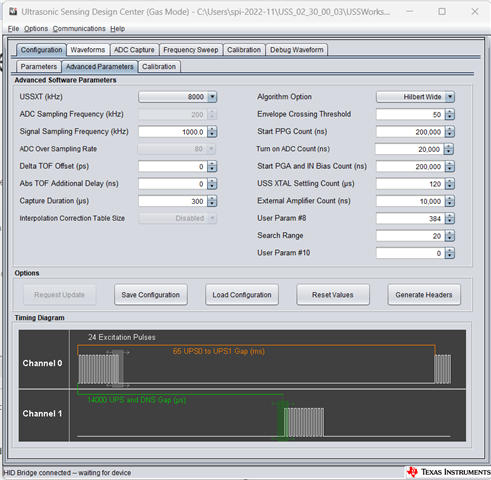Click the Start PGA and IN Bias stepper
The height and width of the screenshot is (480, 491).
click(x=450, y=166)
